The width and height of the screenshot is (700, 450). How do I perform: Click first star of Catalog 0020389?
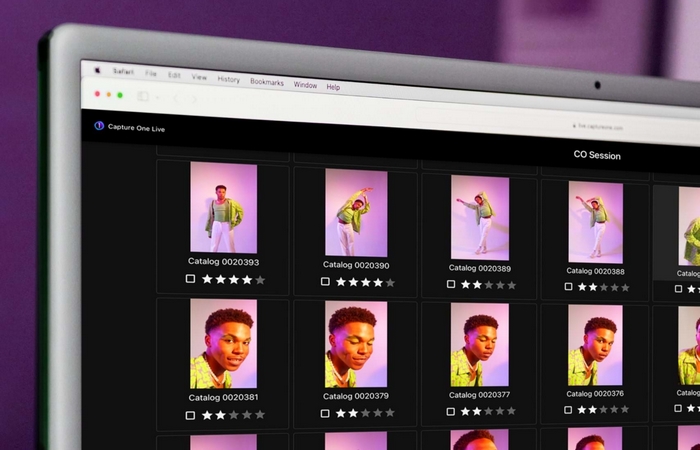(x=466, y=284)
